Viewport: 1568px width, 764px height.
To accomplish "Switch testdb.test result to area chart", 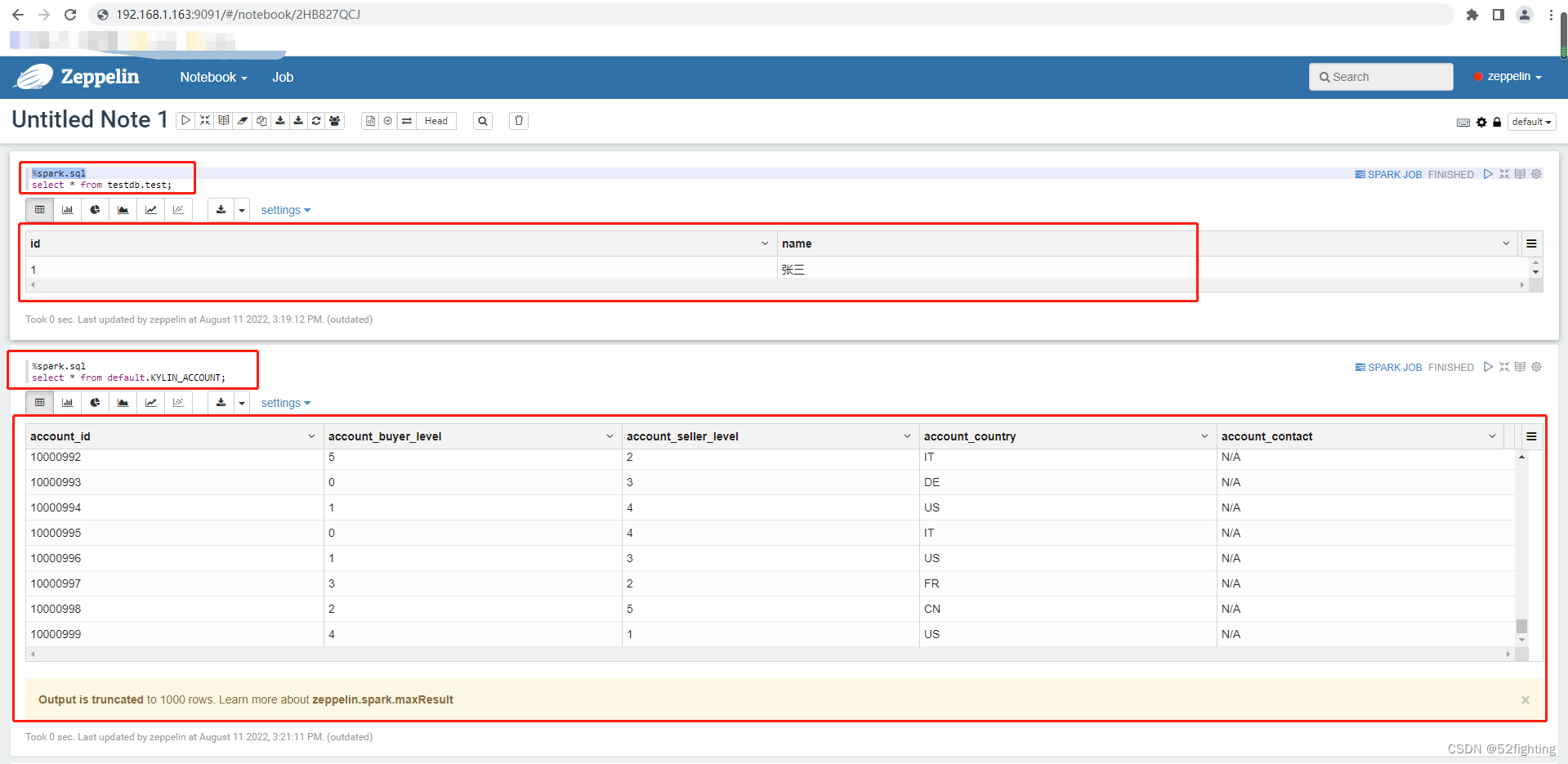I will pos(123,210).
